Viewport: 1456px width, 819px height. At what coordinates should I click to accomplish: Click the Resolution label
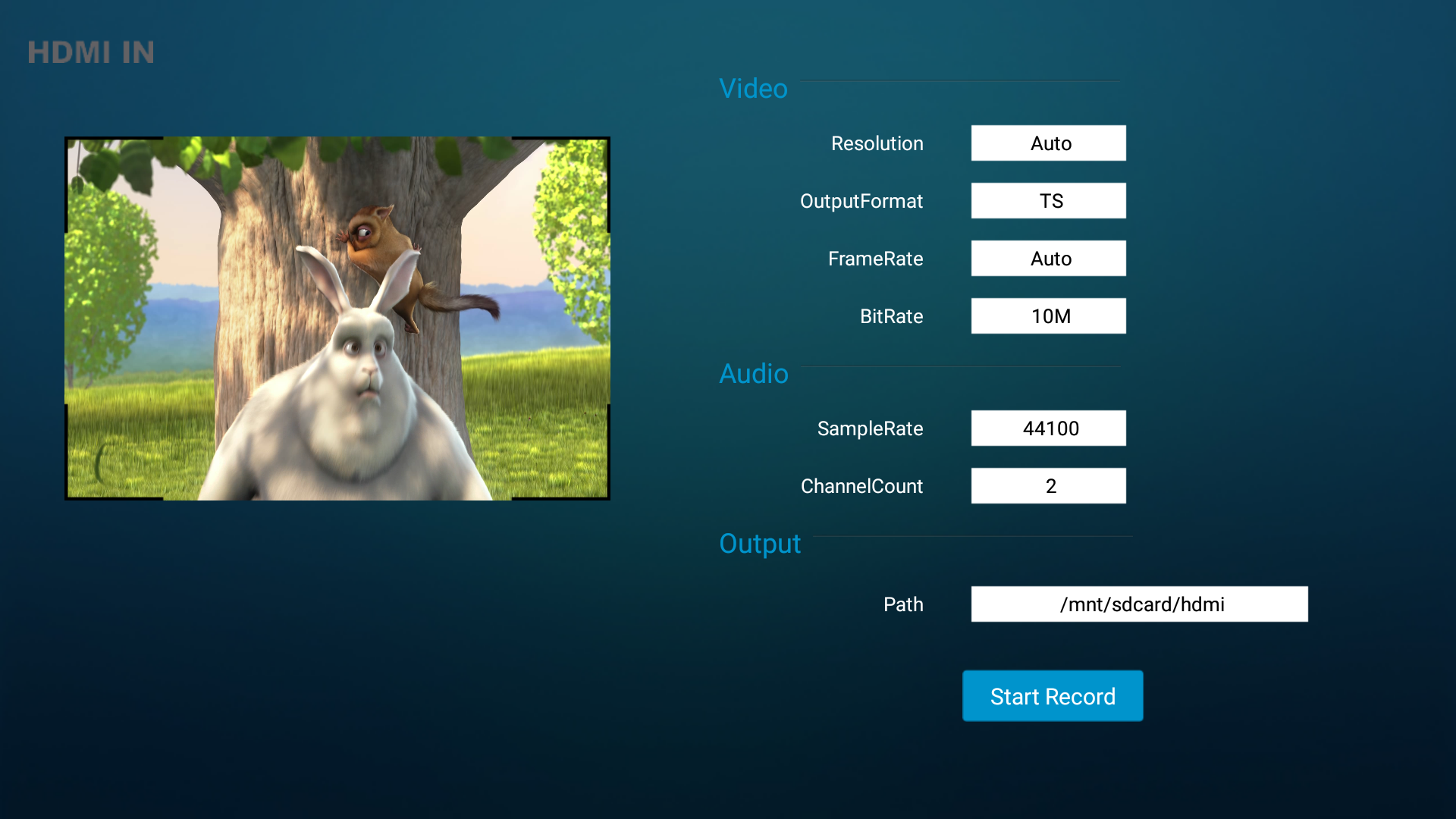pyautogui.click(x=877, y=143)
